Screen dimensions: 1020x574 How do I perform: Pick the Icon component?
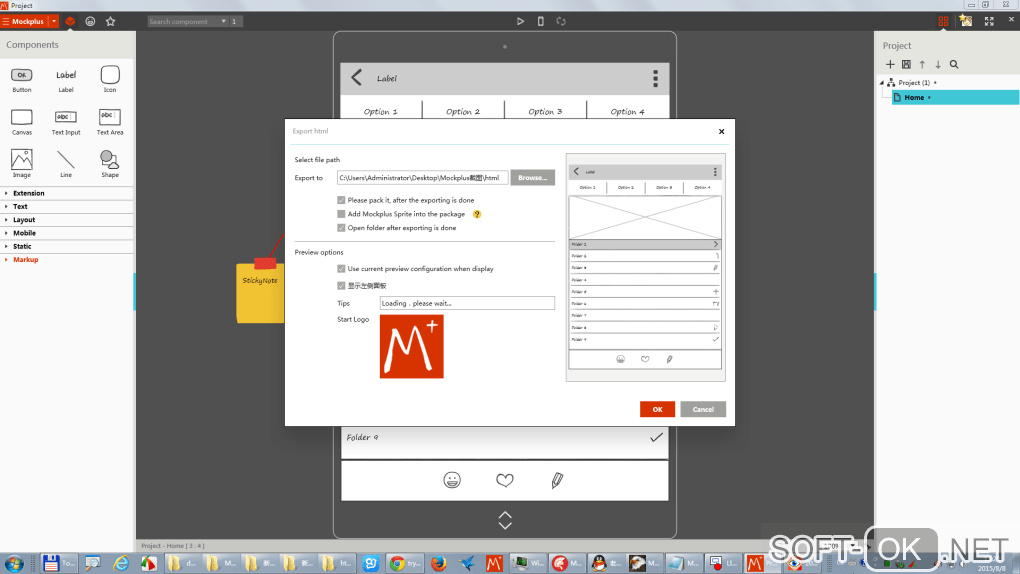(x=110, y=79)
